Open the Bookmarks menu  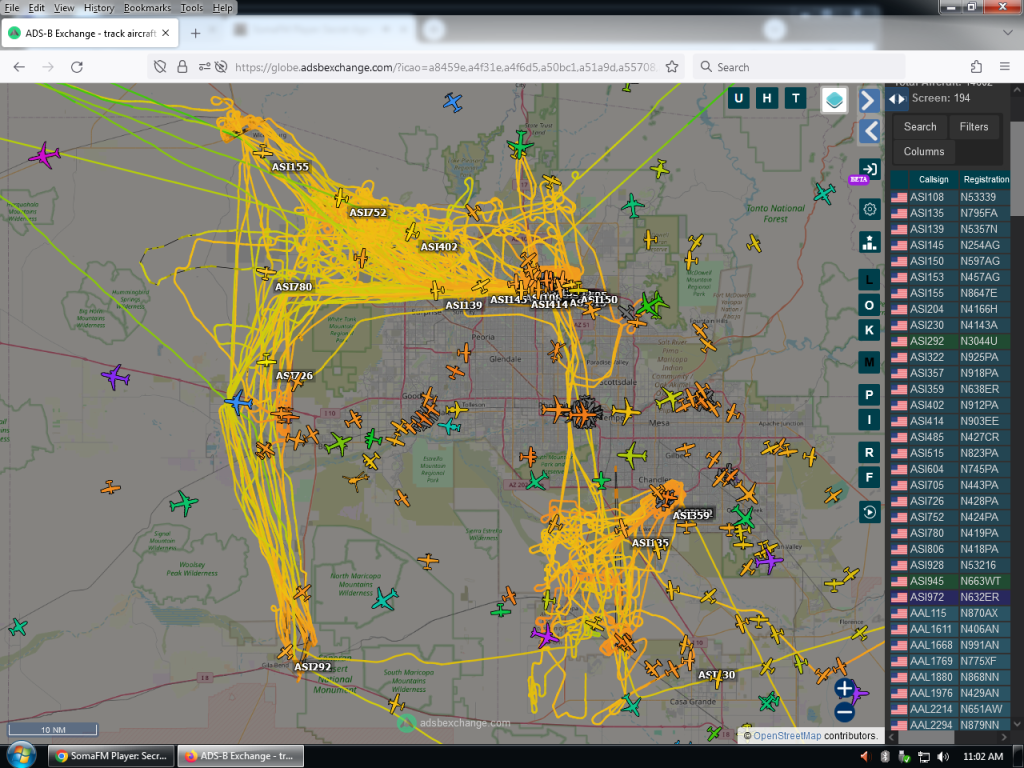pyautogui.click(x=147, y=8)
